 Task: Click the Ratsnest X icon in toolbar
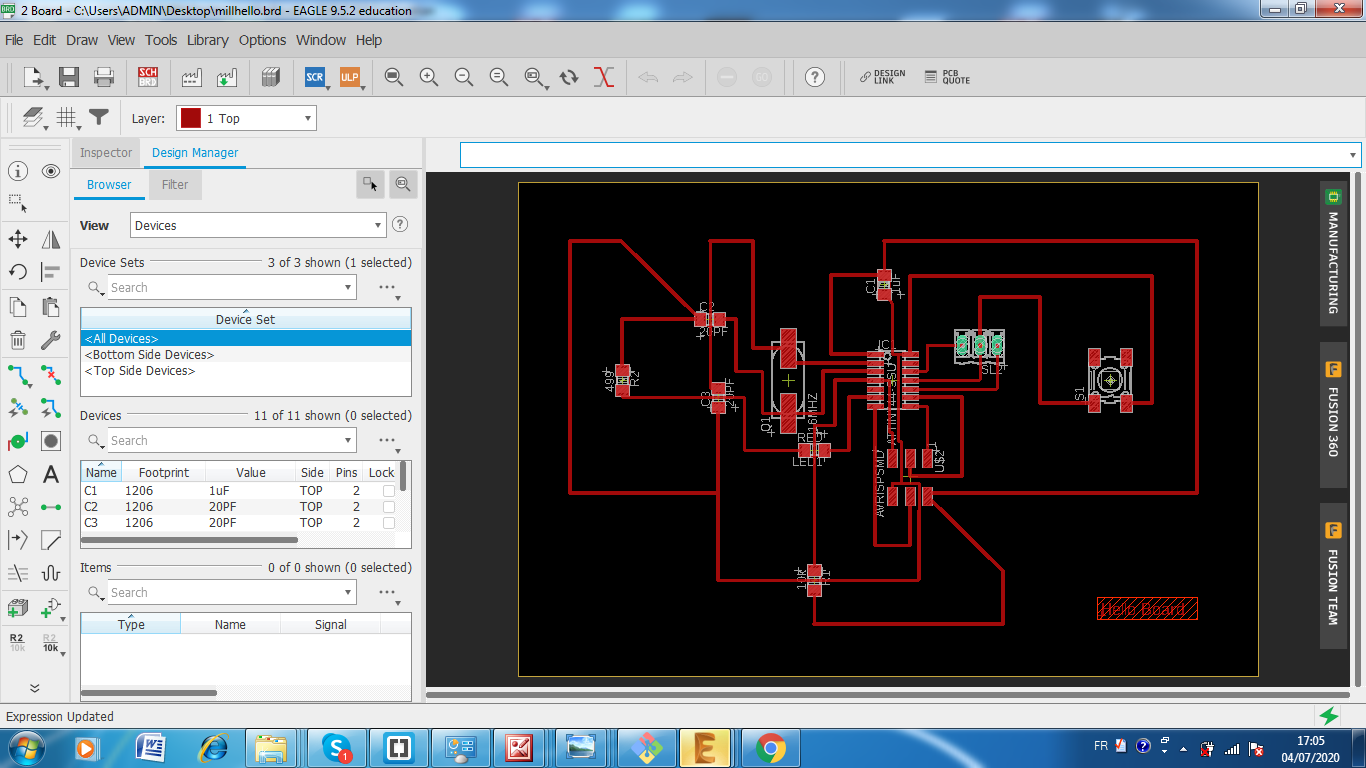pos(603,77)
